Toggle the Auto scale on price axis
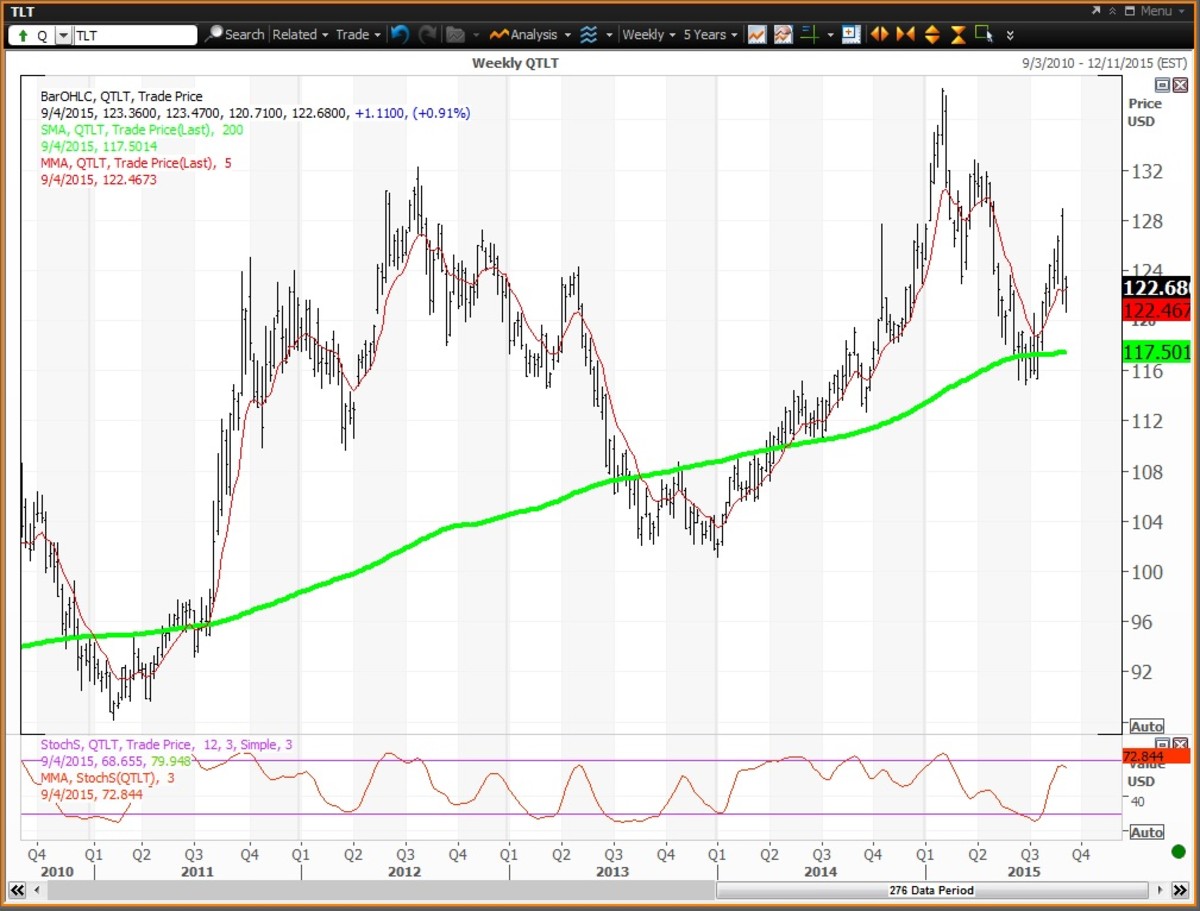This screenshot has height=911, width=1200. click(1146, 727)
